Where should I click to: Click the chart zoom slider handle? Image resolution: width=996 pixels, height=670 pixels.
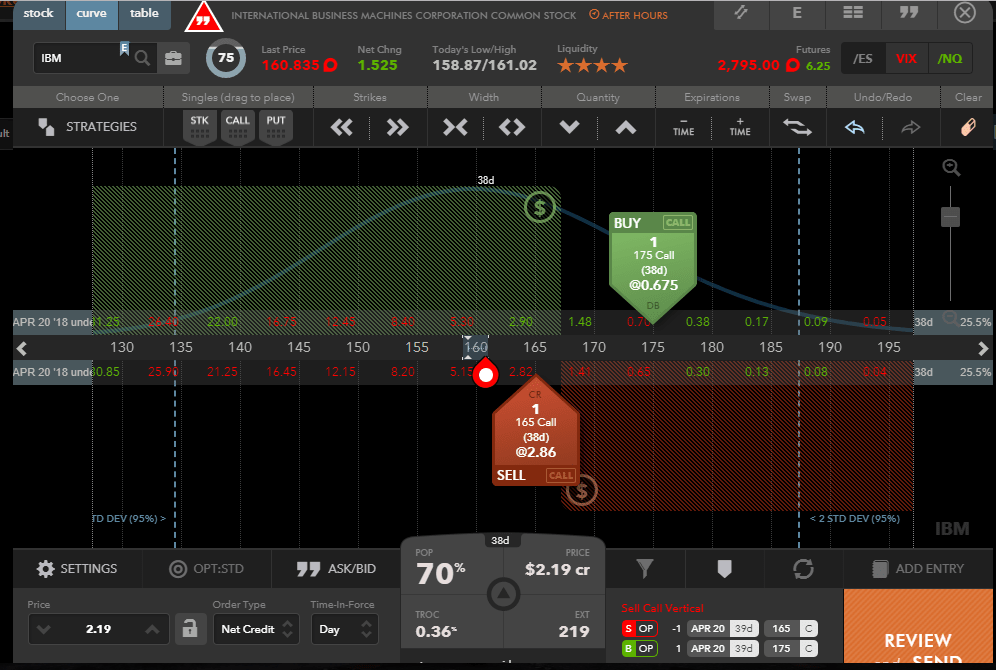951,216
